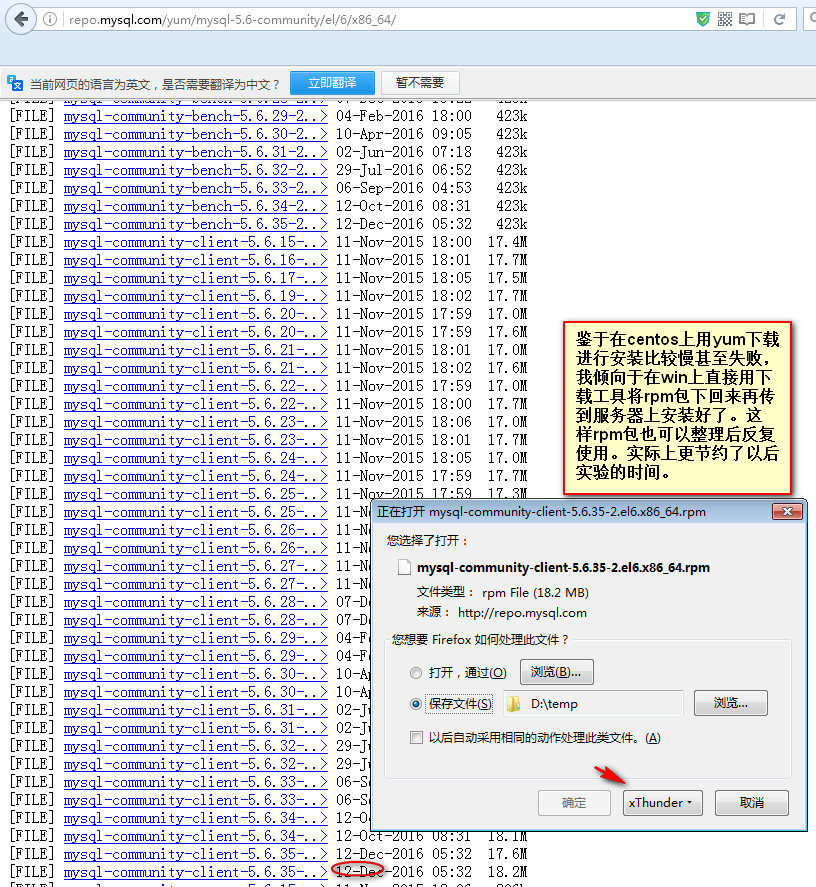Open the 17.6M mysql-community-client-5.6.20 link
Screen dimensions: 816x887
(x=195, y=332)
